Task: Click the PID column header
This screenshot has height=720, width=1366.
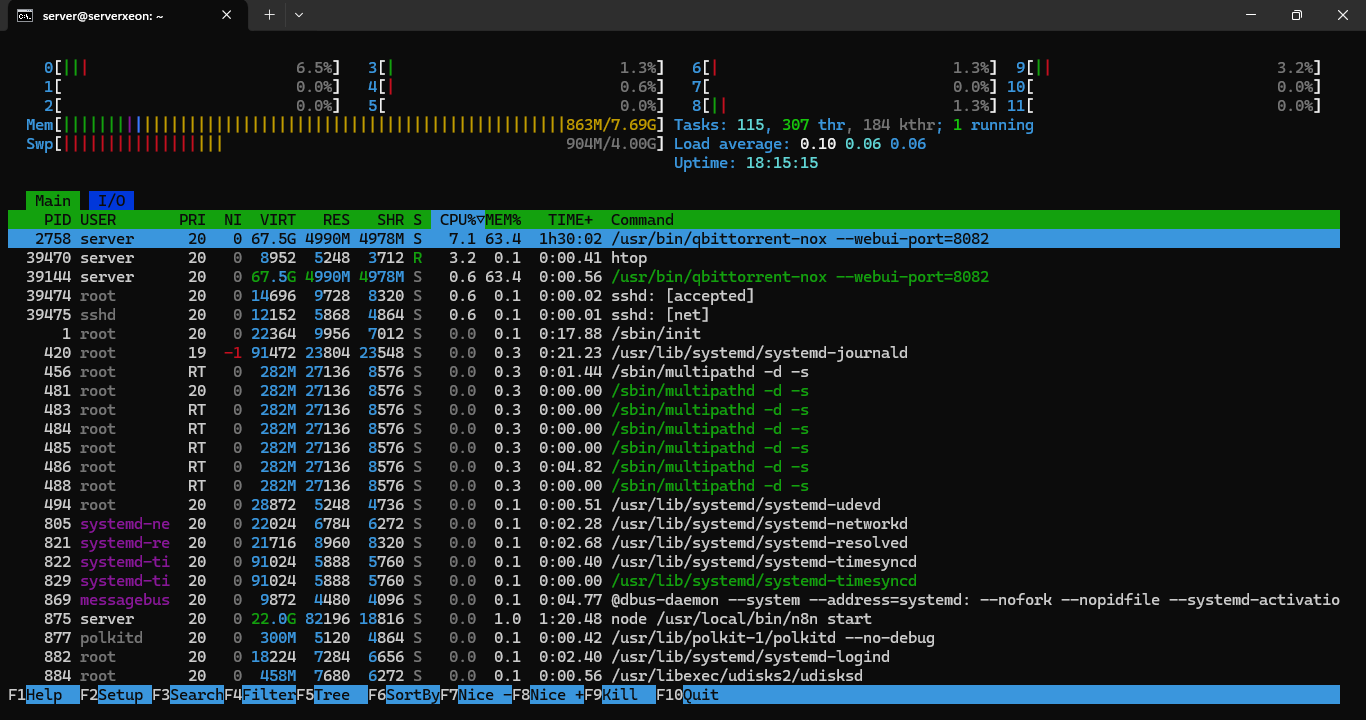Action: tap(57, 220)
